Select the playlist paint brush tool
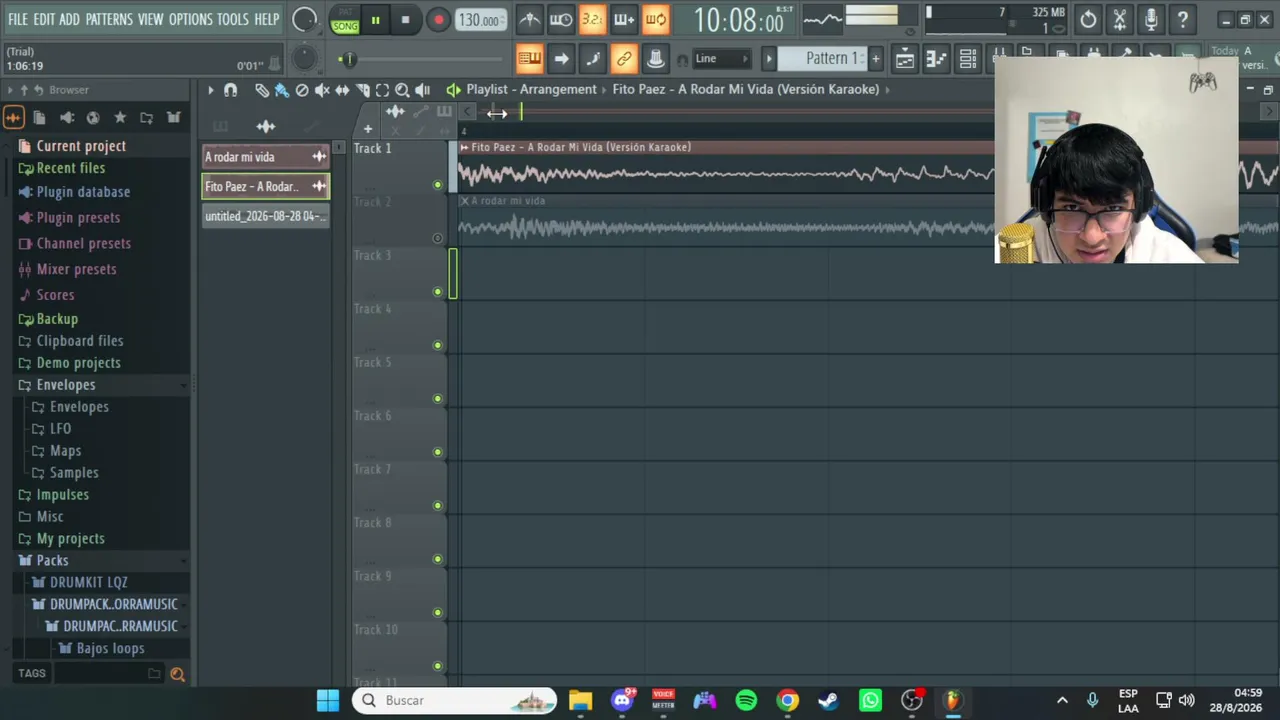Image resolution: width=1280 pixels, height=720 pixels. click(282, 90)
